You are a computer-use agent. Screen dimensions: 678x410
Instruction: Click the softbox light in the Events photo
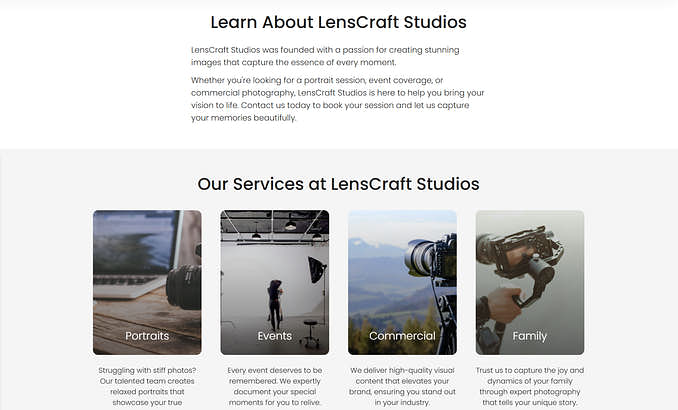[317, 269]
